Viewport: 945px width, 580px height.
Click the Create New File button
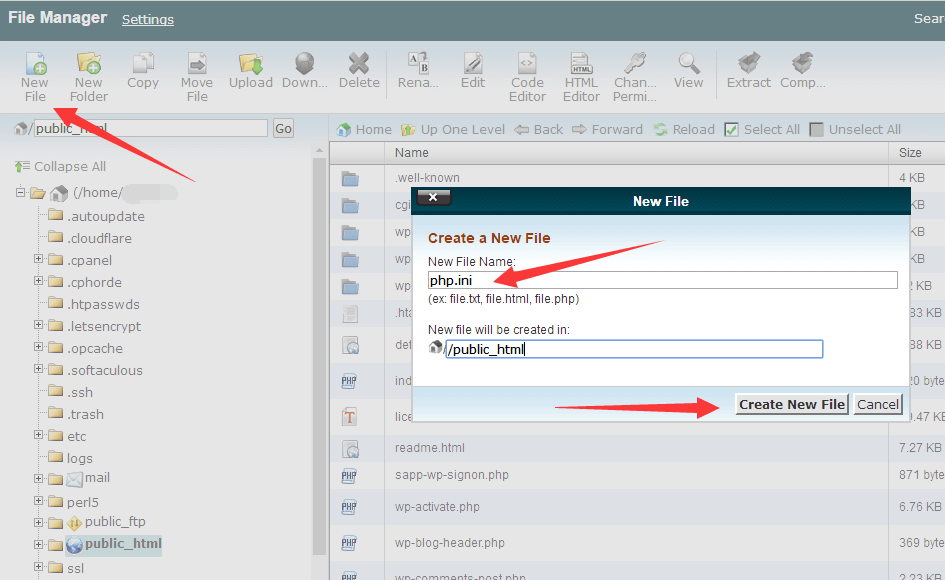[x=791, y=404]
